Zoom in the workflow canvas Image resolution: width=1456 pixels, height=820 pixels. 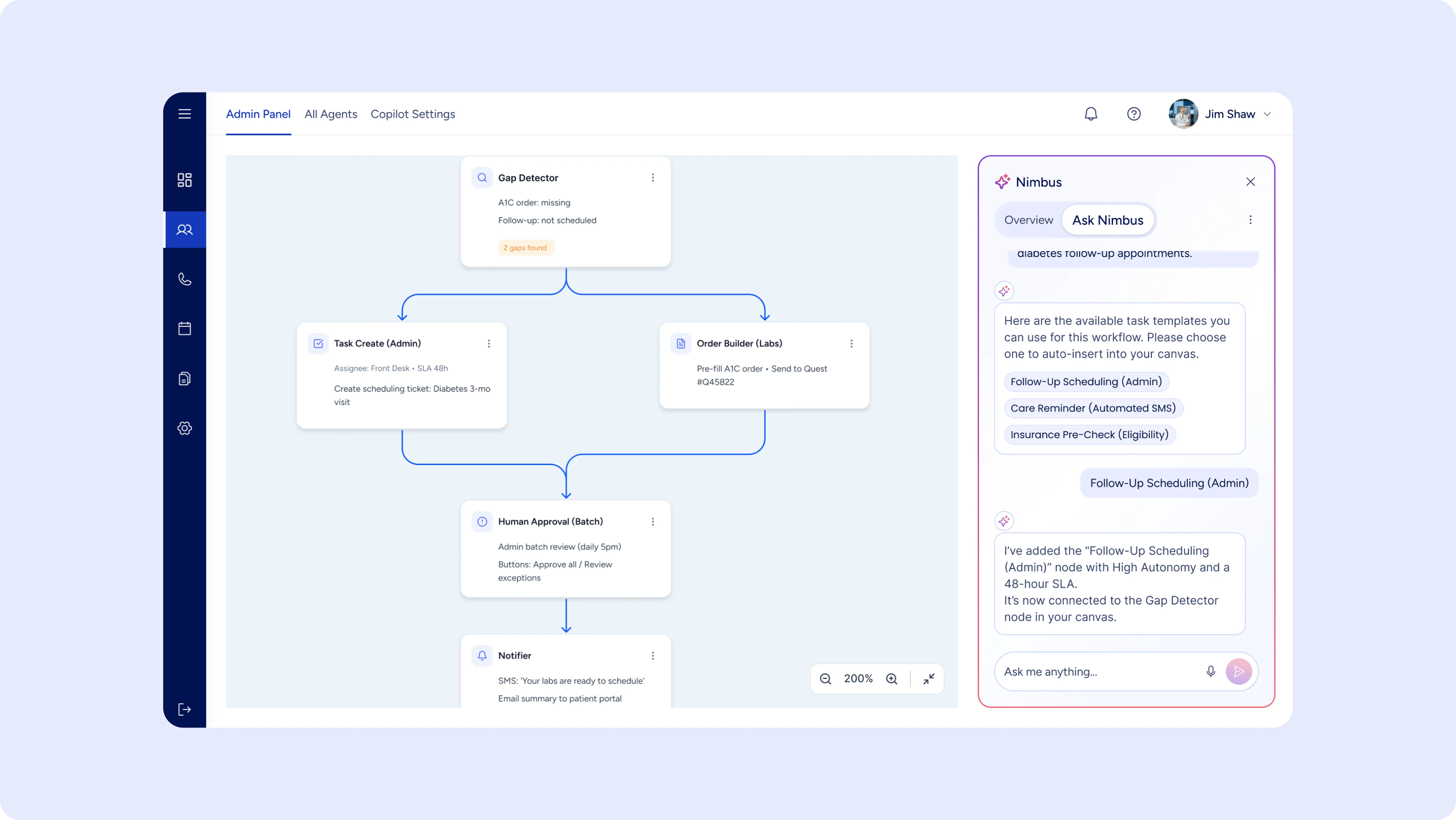click(891, 679)
